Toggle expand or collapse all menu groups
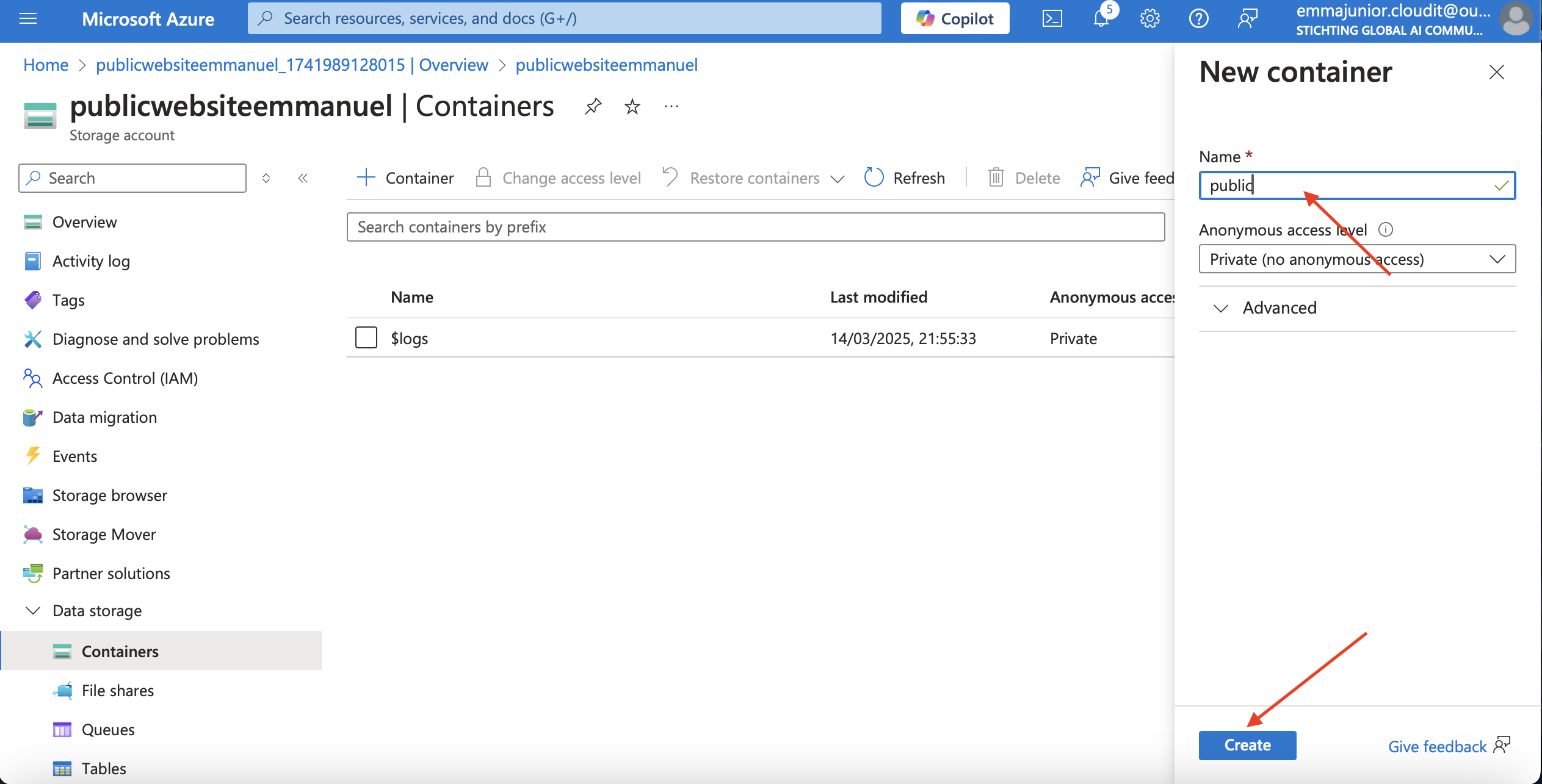The image size is (1542, 784). pos(266,178)
